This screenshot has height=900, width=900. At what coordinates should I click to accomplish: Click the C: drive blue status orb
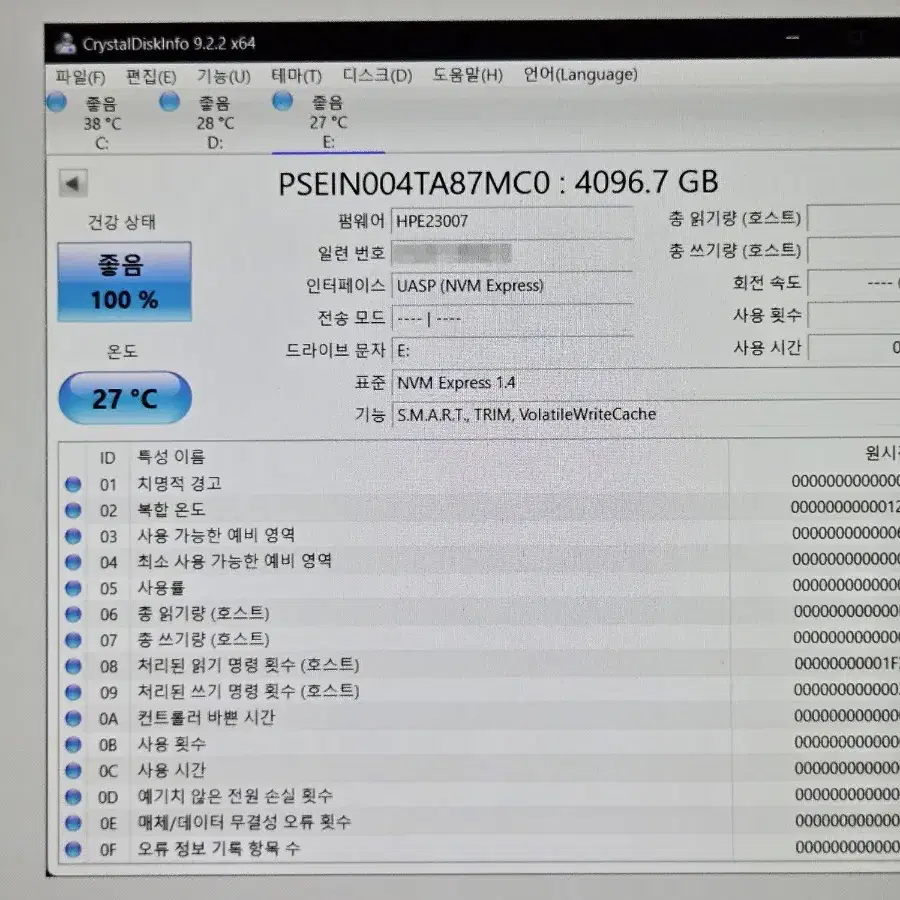[x=56, y=102]
